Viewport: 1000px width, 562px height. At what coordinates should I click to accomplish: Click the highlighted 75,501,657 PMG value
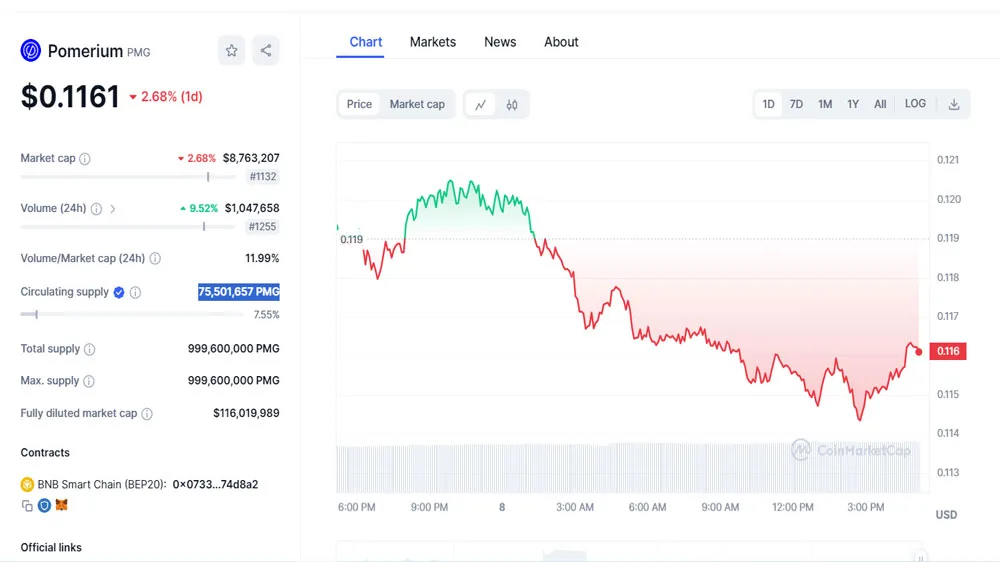tap(238, 292)
